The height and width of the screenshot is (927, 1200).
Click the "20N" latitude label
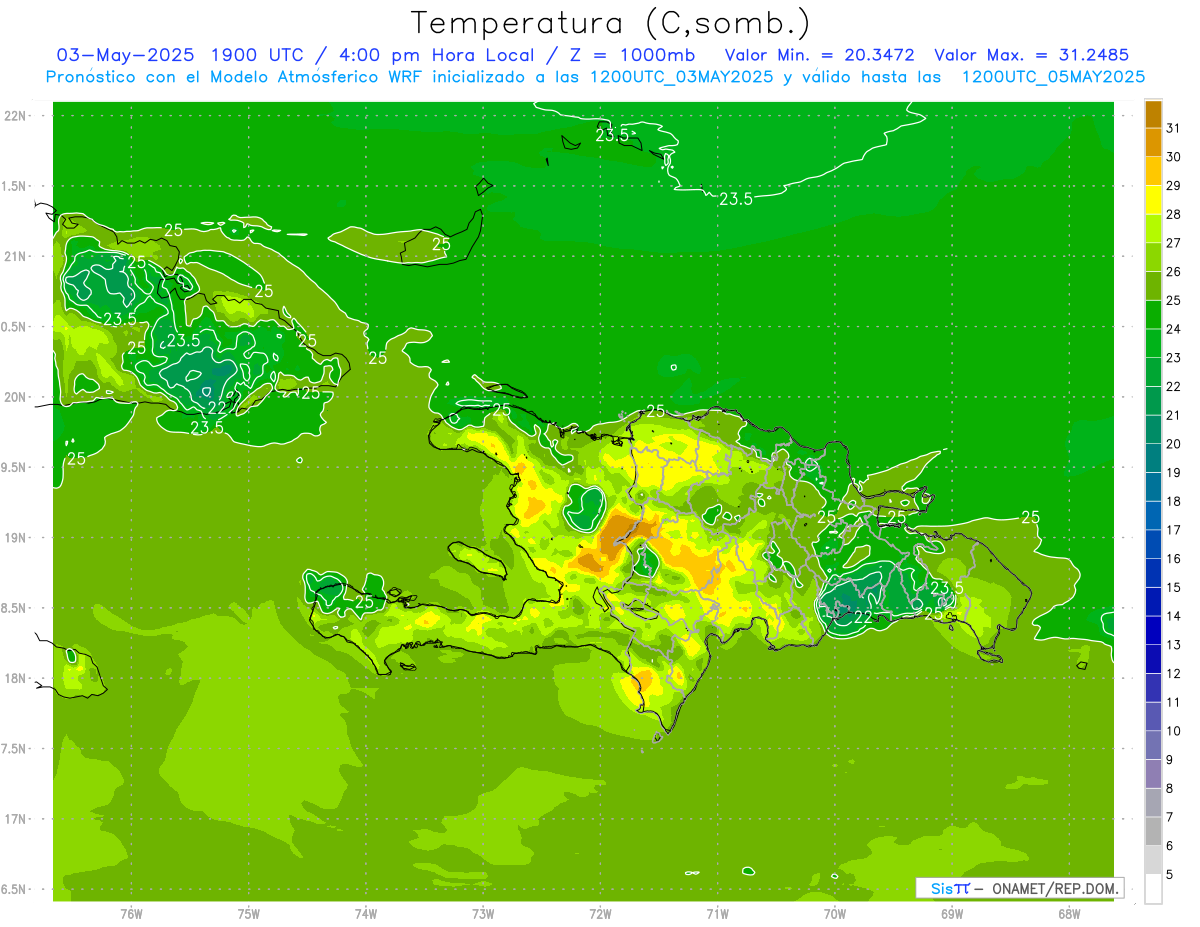click(15, 397)
